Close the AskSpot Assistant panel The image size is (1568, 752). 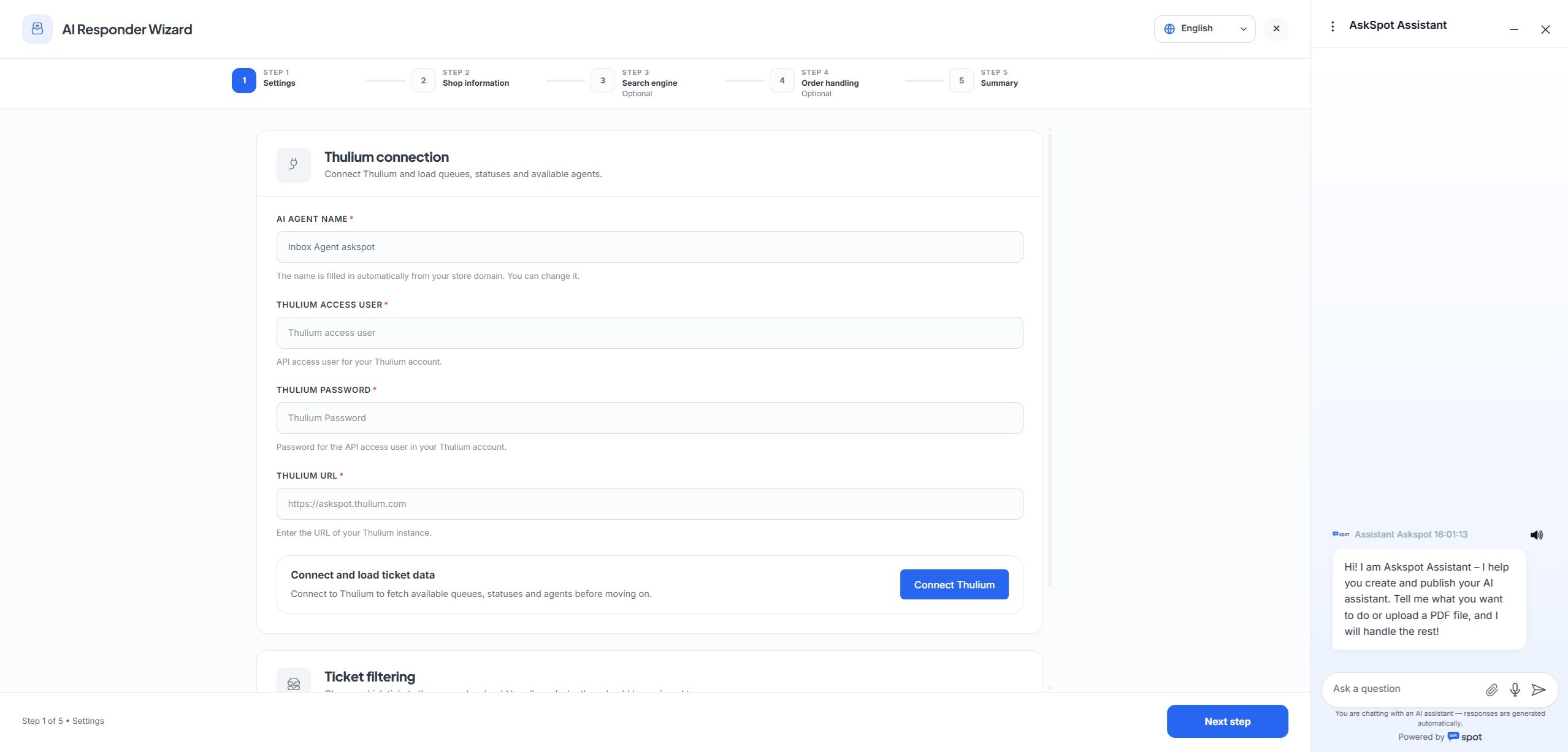(1545, 29)
